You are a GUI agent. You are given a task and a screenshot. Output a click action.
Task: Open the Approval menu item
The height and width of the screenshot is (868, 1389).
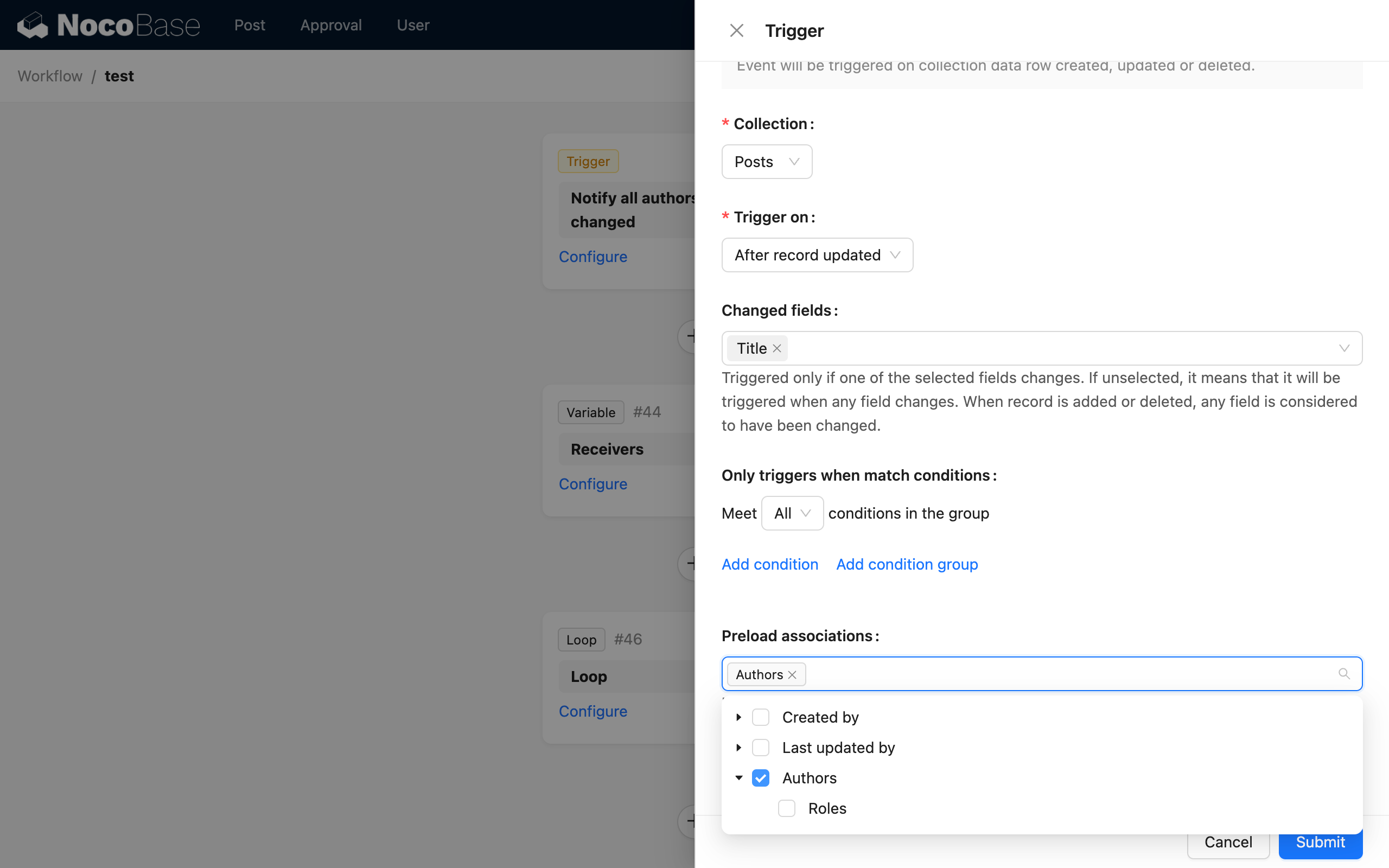(x=331, y=25)
